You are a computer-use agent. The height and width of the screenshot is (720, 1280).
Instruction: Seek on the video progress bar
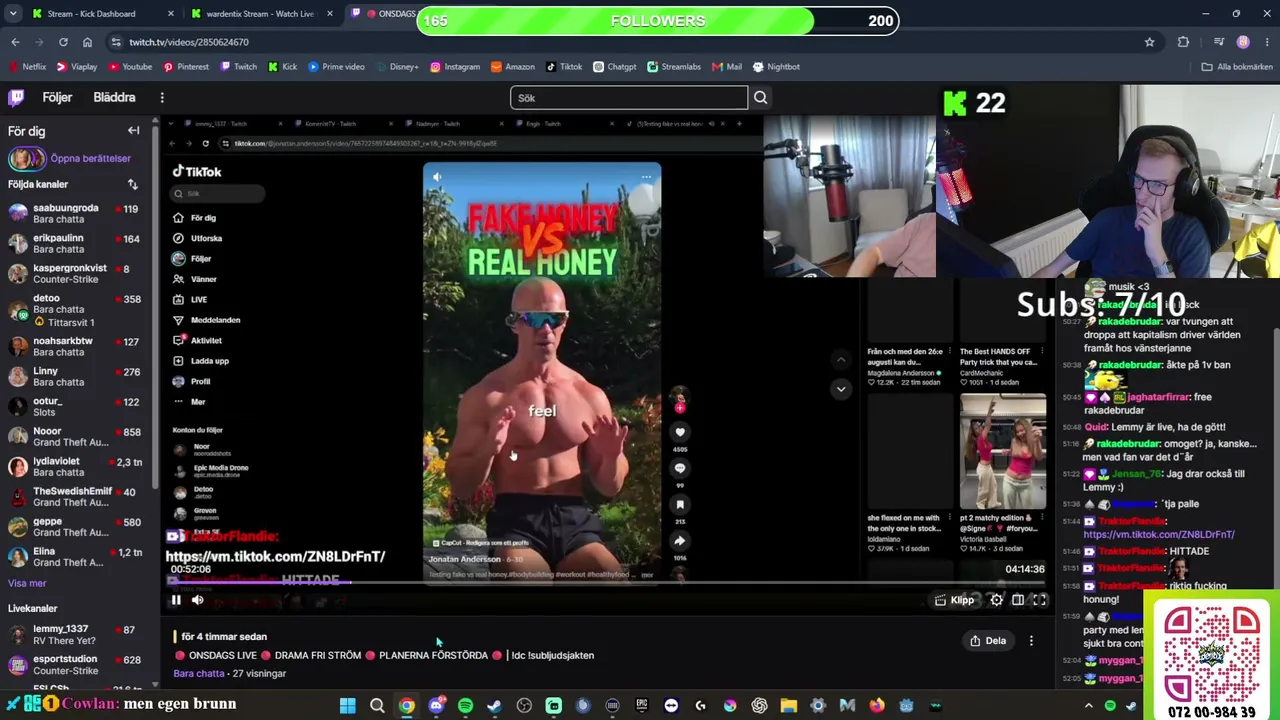tap(608, 583)
